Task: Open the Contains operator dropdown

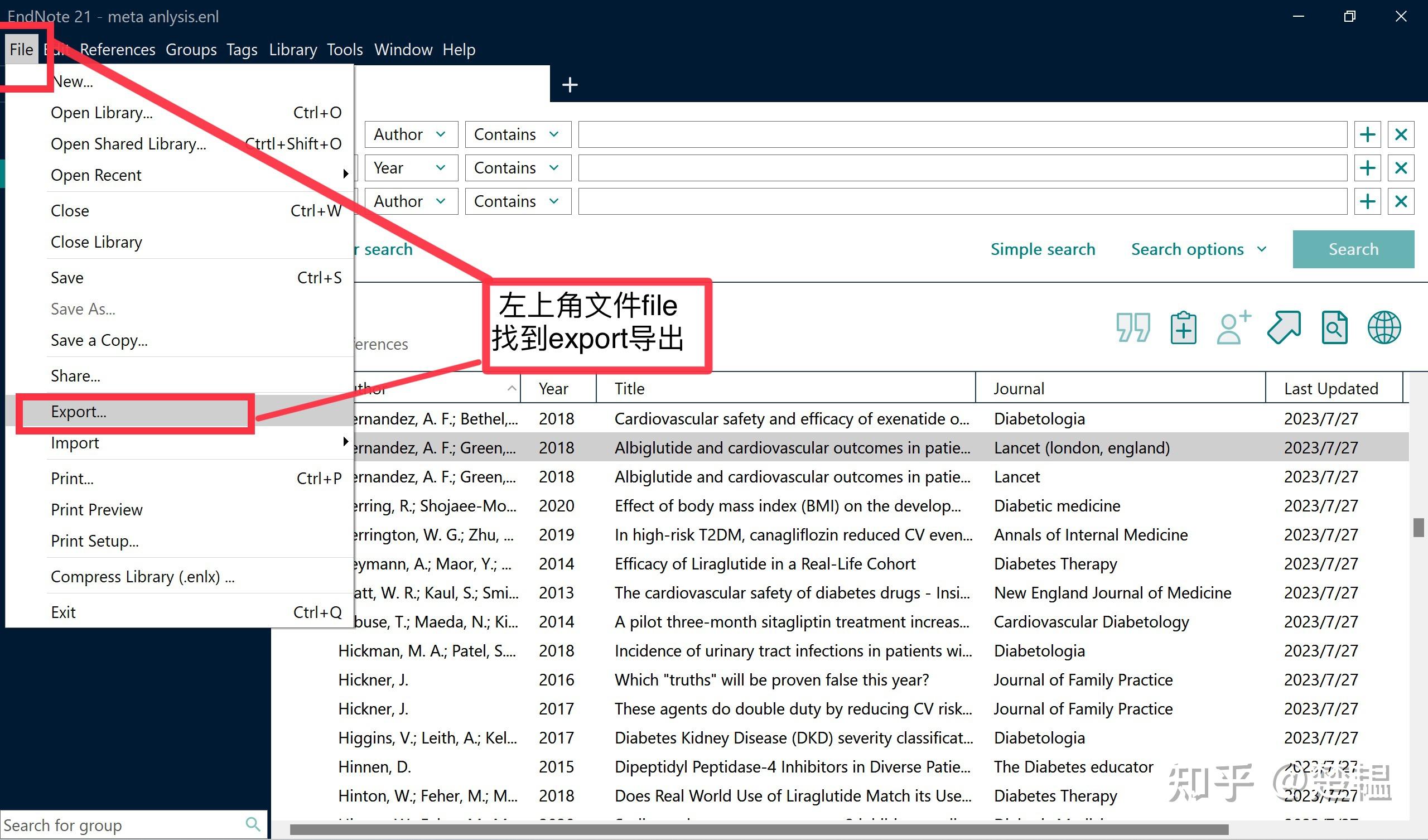Action: coord(517,134)
